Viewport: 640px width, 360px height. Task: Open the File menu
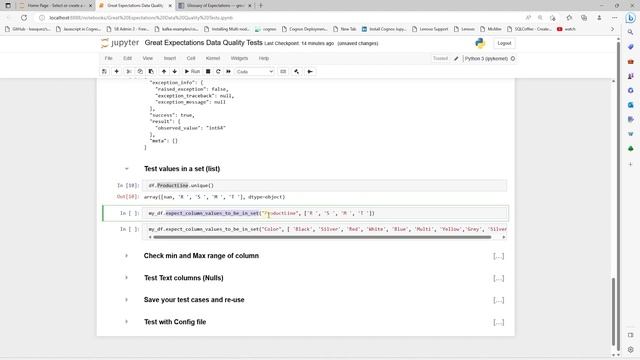(109, 58)
